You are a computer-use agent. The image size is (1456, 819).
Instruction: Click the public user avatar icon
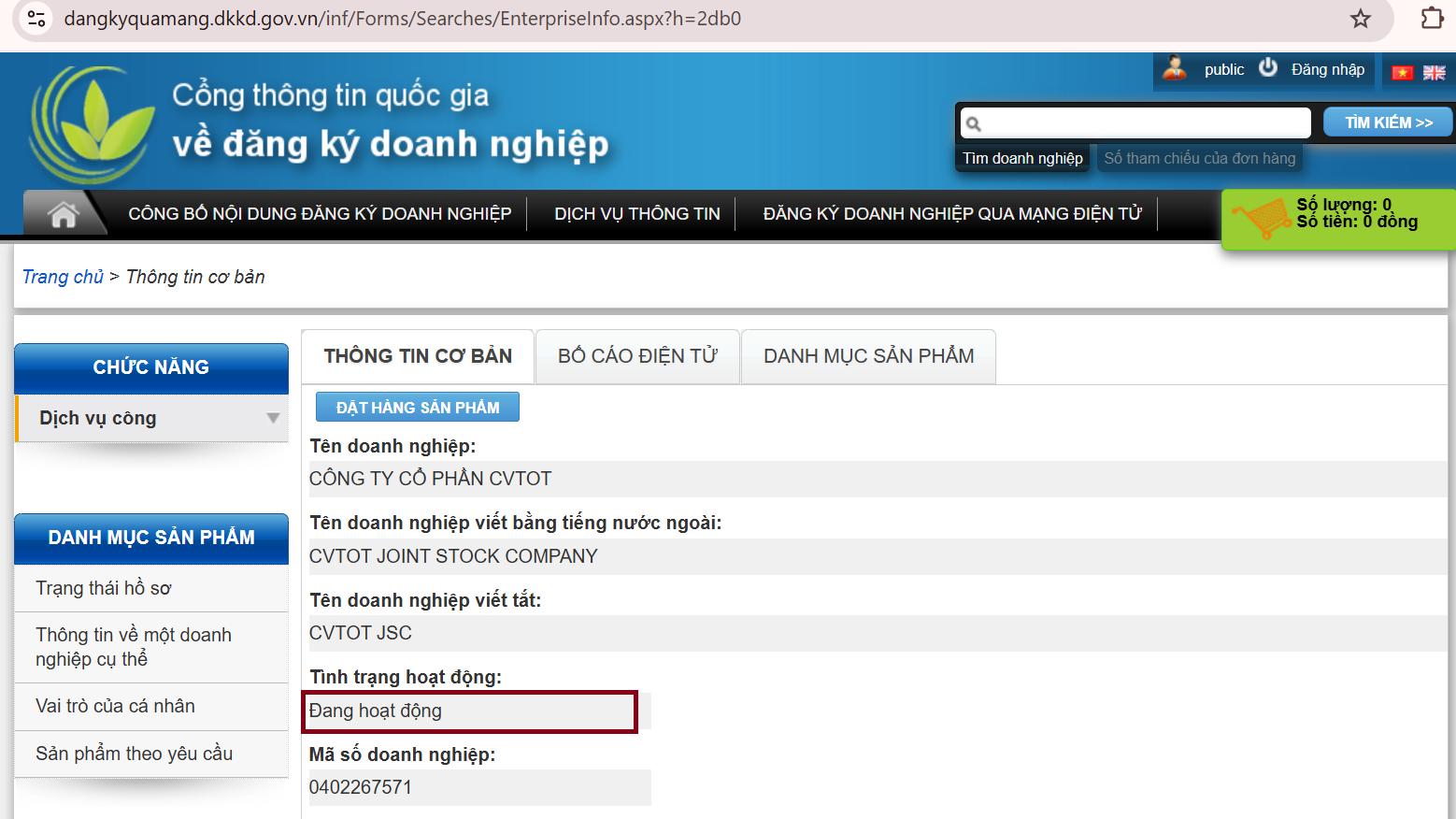point(1175,68)
